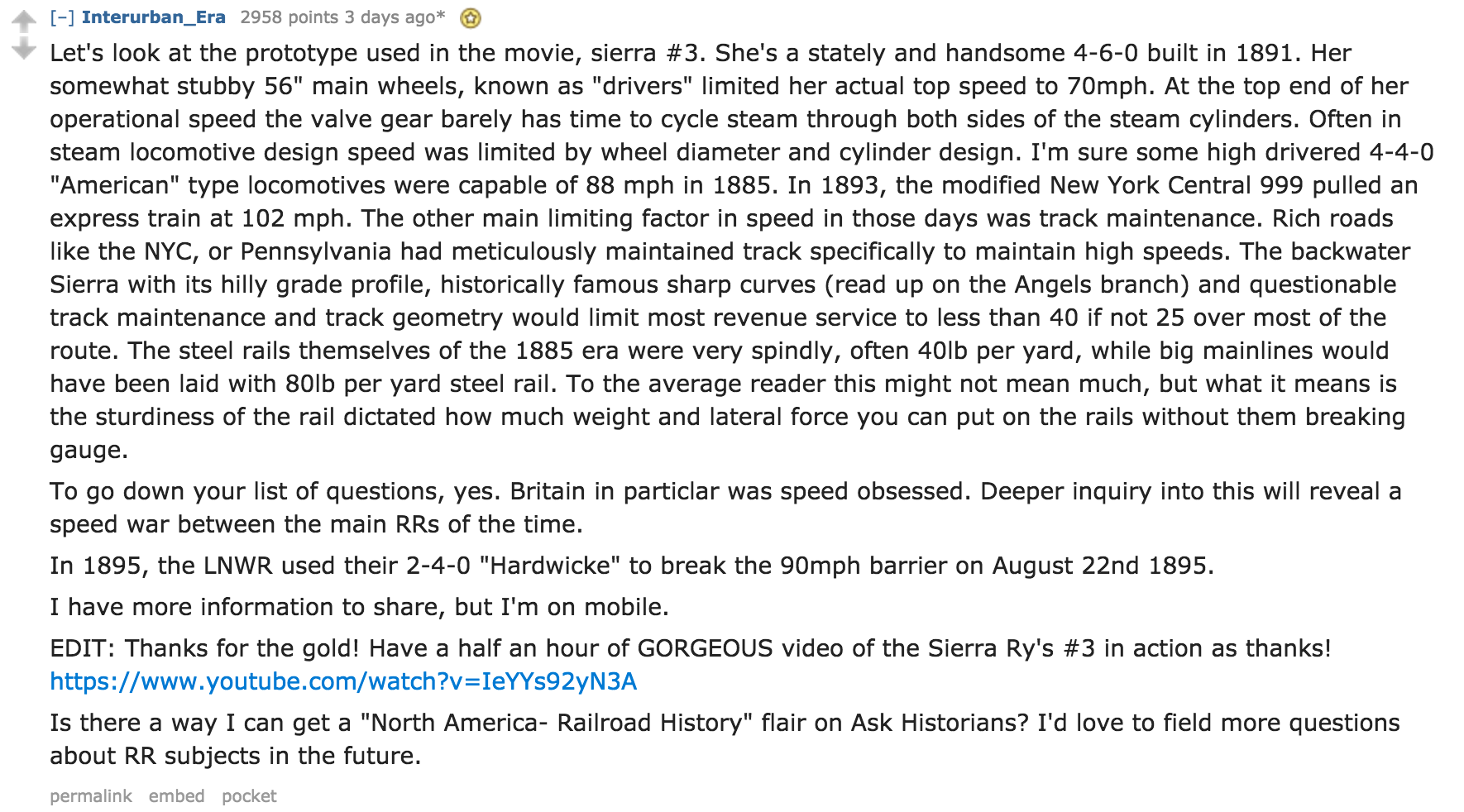Click the 2958 points score
Image resolution: width=1464 pixels, height=812 pixels.
click(x=289, y=17)
